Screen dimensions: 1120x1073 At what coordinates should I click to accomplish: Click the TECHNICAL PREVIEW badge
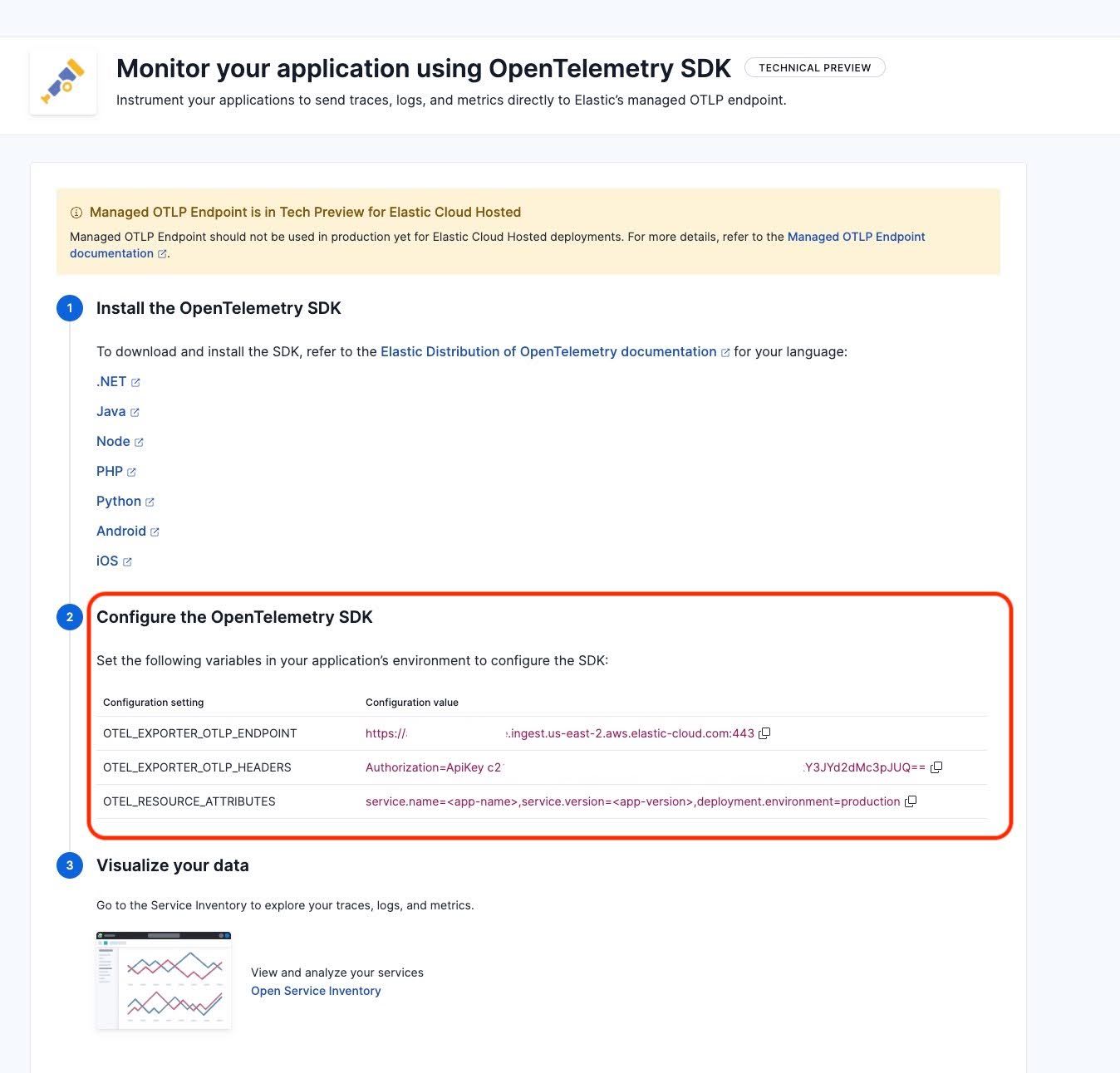pos(814,67)
